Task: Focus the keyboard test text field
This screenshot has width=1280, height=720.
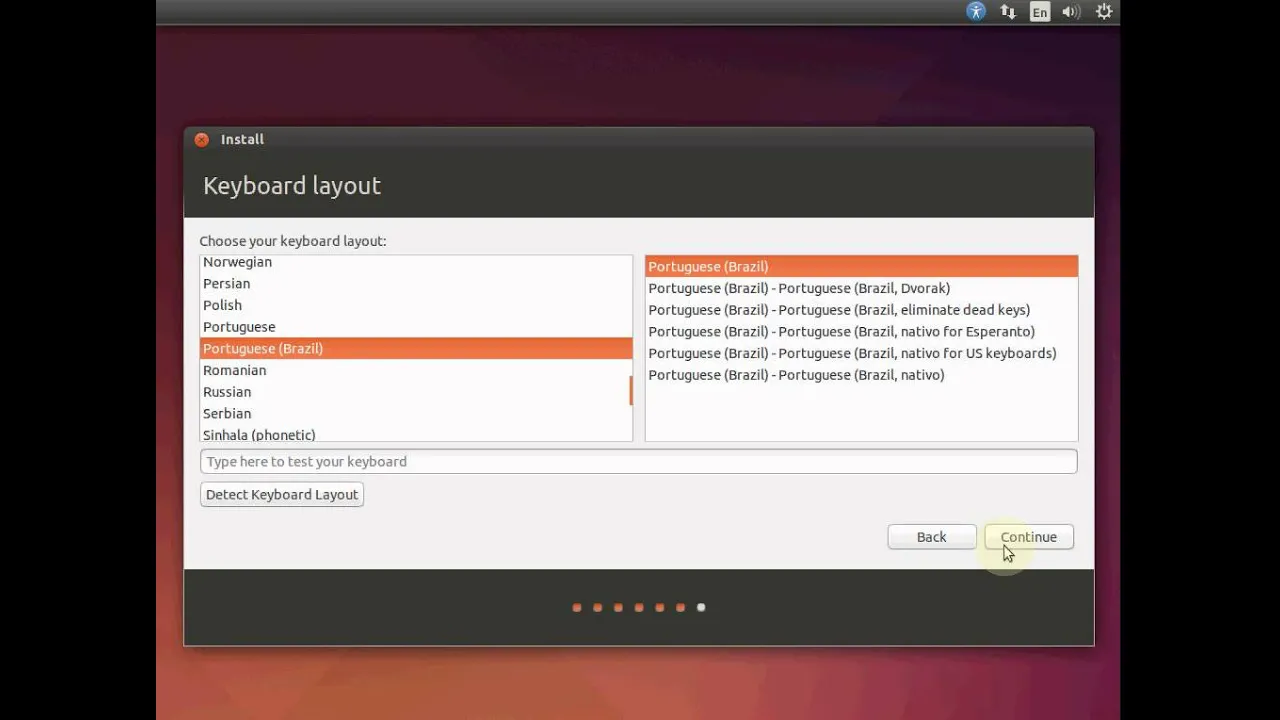Action: pyautogui.click(x=638, y=461)
